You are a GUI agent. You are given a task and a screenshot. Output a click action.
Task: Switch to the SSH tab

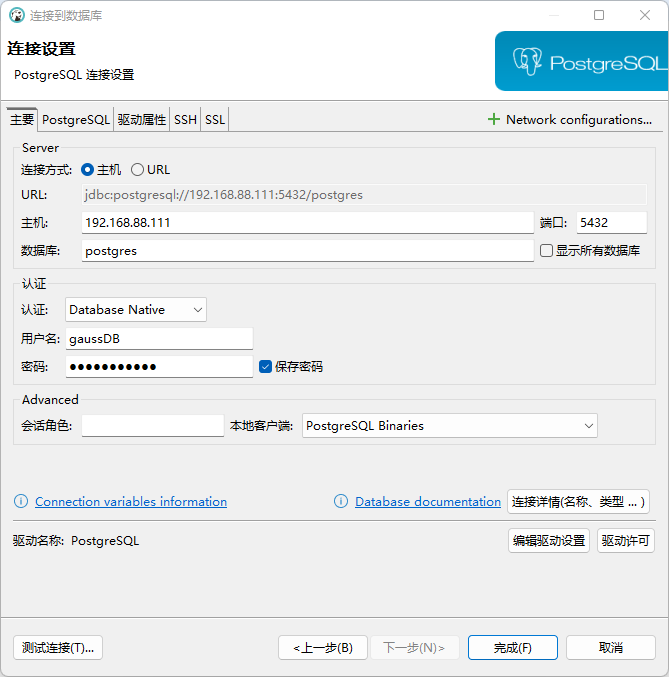(185, 120)
